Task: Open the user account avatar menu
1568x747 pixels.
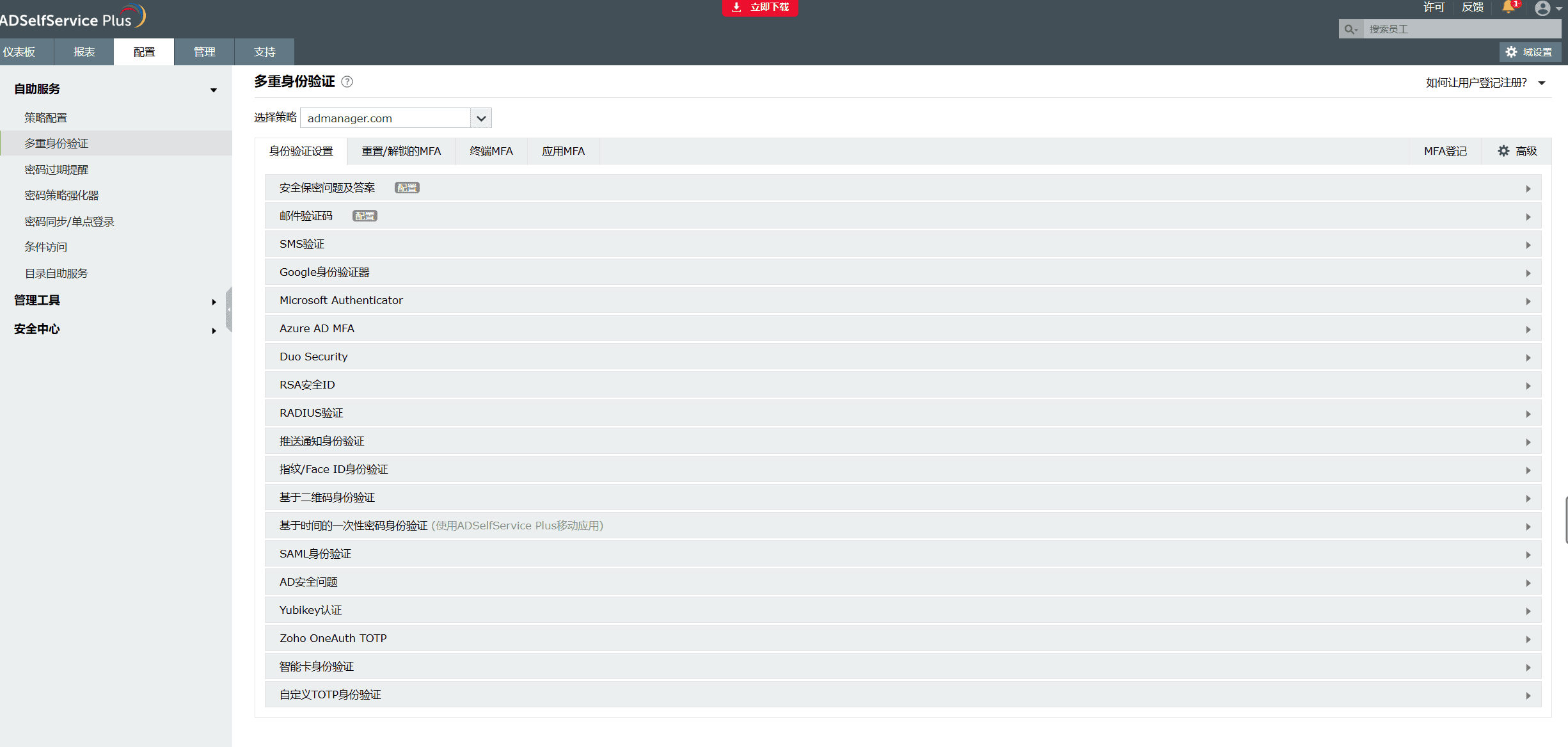Action: (1543, 8)
